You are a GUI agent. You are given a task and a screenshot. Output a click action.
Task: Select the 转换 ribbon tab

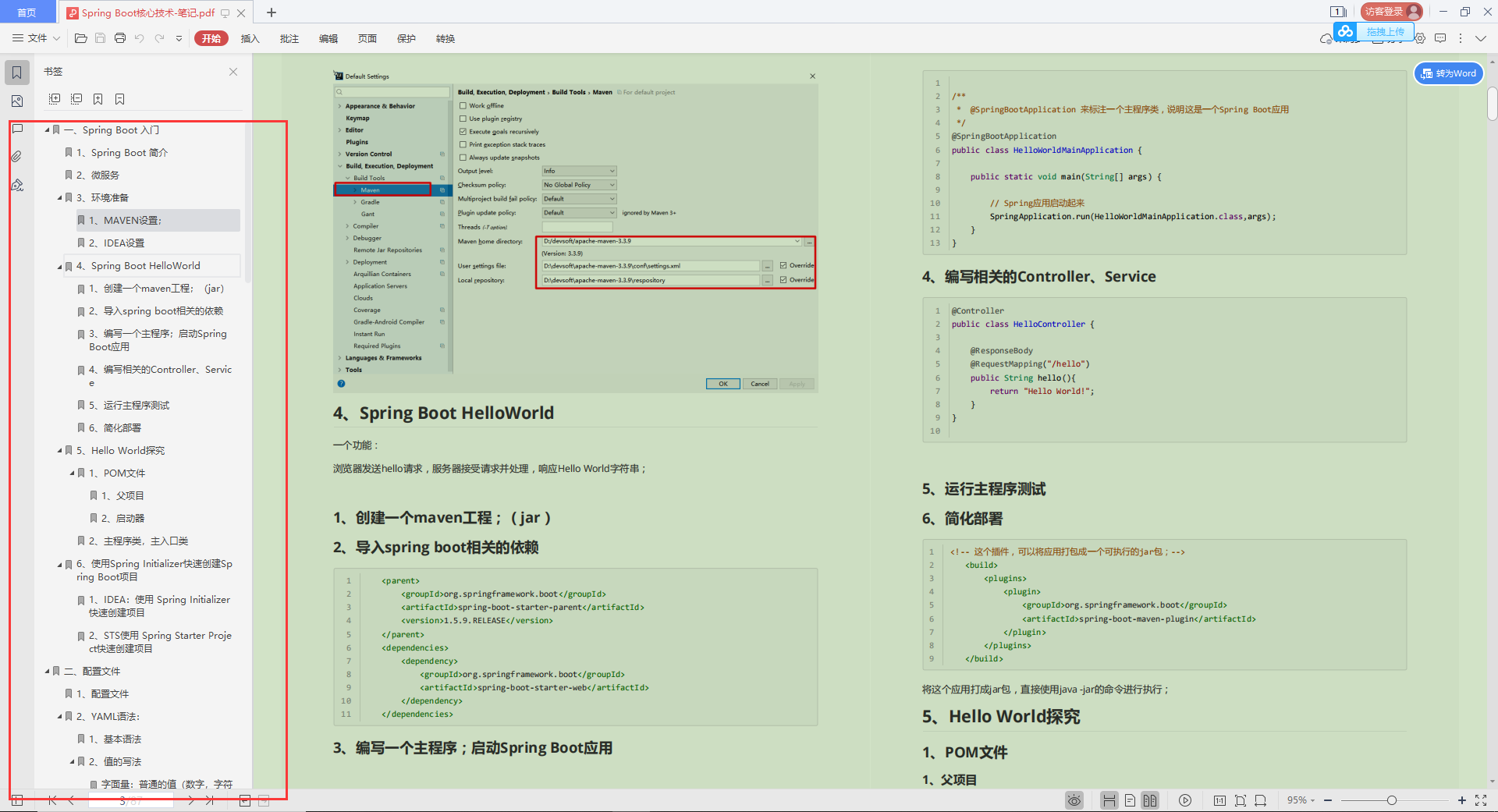445,38
